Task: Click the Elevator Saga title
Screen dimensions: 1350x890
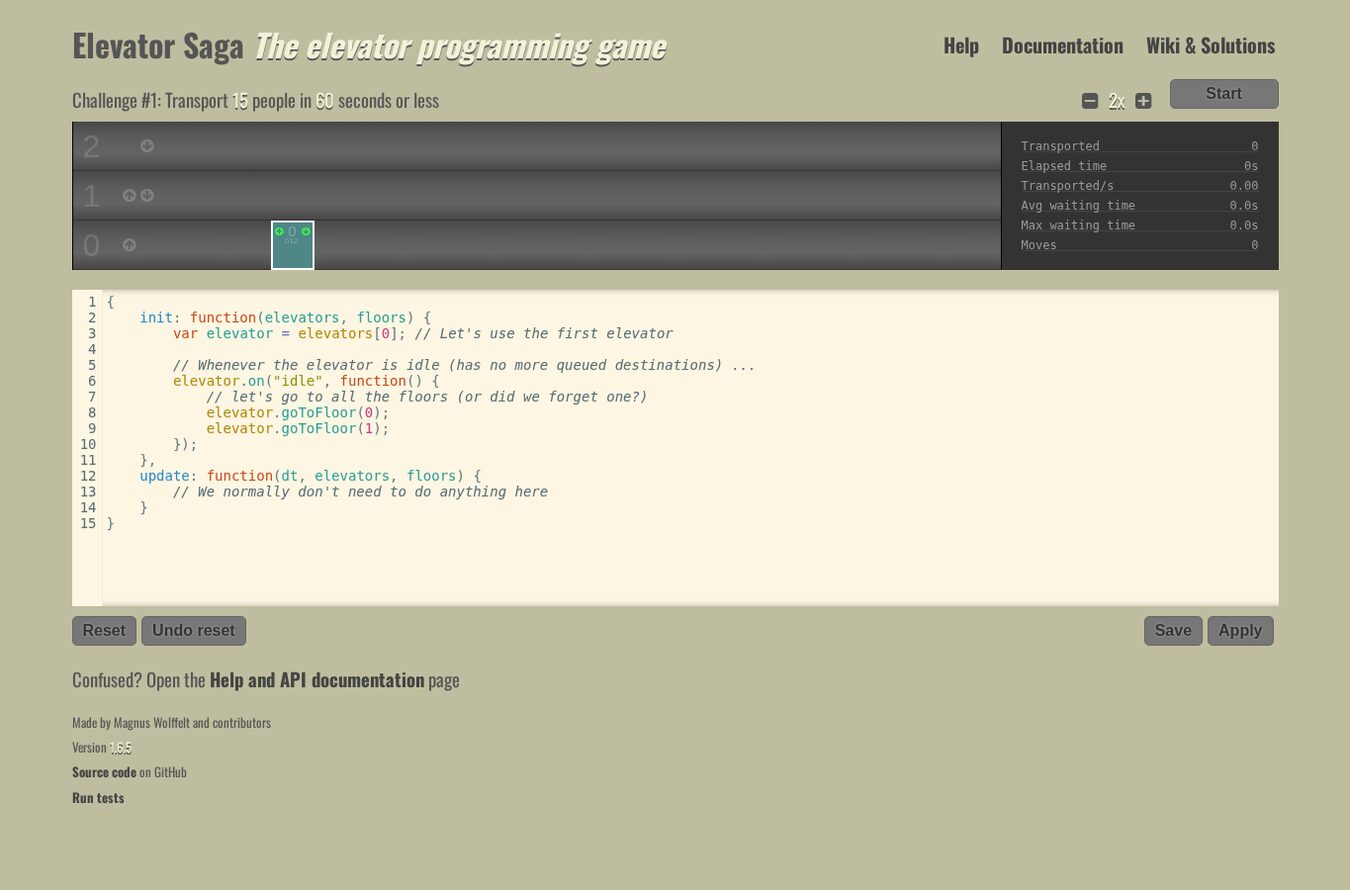Action: 158,46
